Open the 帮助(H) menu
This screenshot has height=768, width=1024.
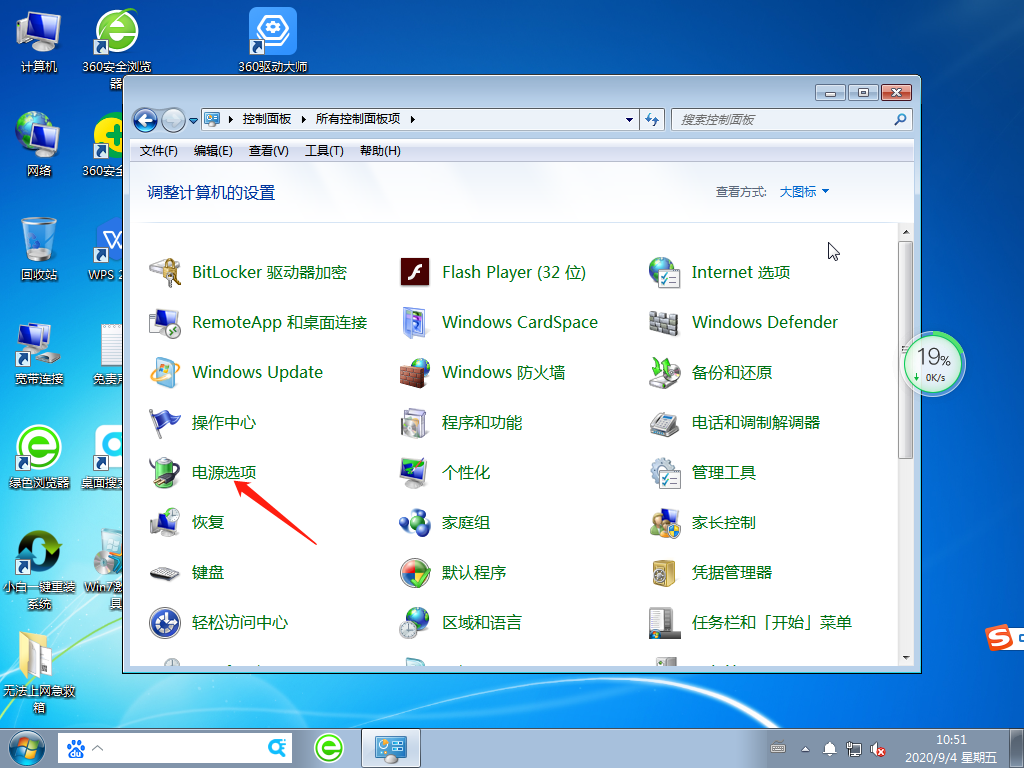[x=380, y=151]
